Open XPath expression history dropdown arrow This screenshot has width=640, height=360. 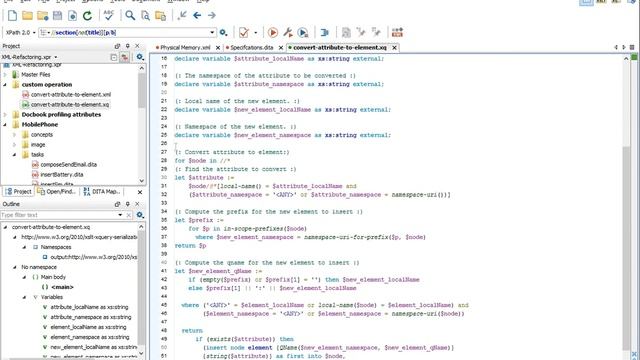212,32
